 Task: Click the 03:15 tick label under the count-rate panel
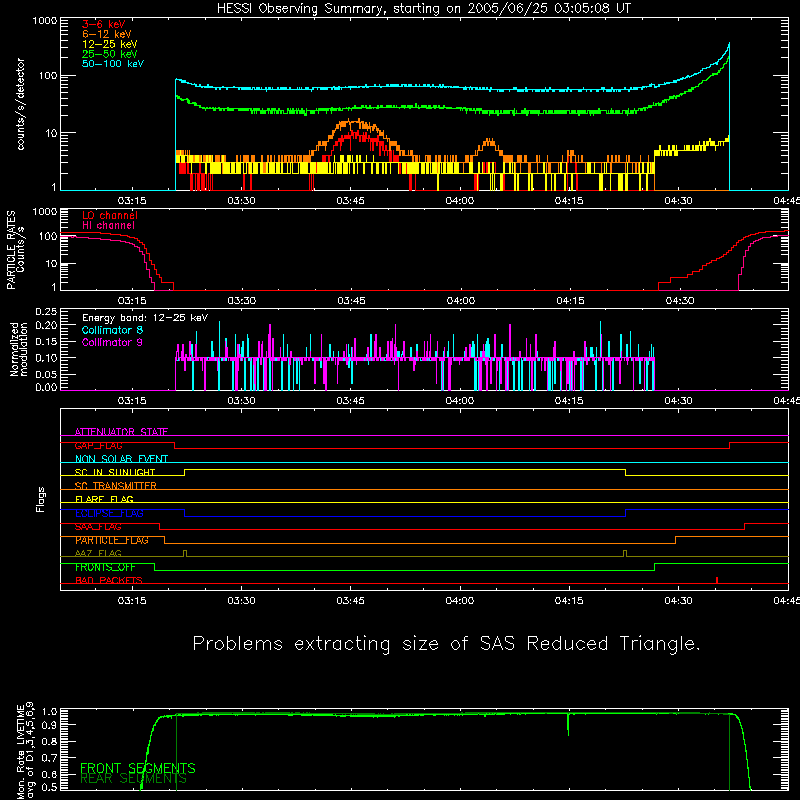click(132, 201)
